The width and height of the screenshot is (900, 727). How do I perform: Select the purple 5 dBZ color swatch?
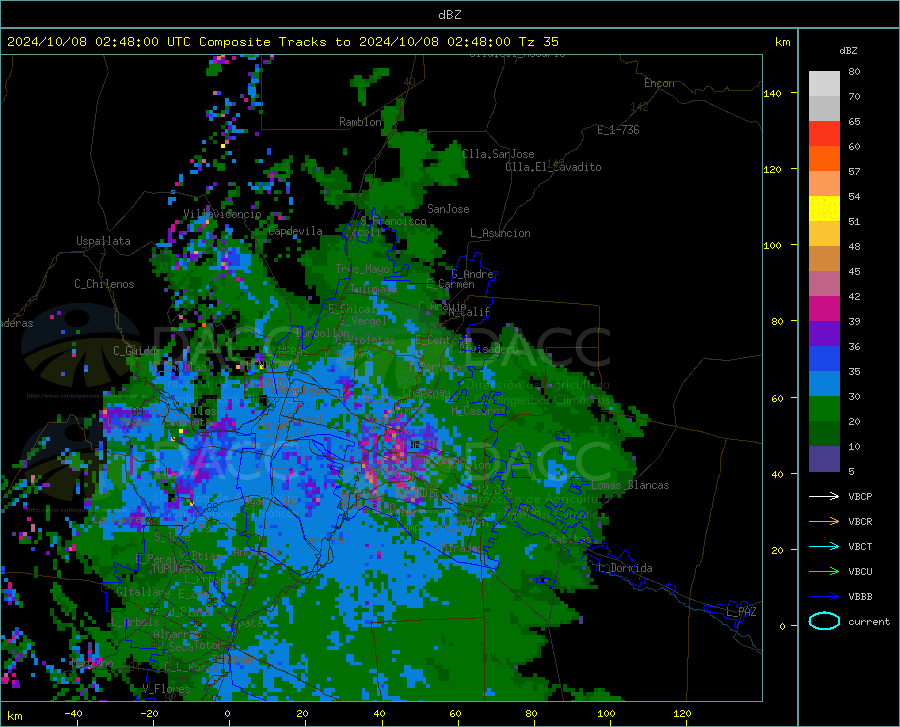(824, 459)
